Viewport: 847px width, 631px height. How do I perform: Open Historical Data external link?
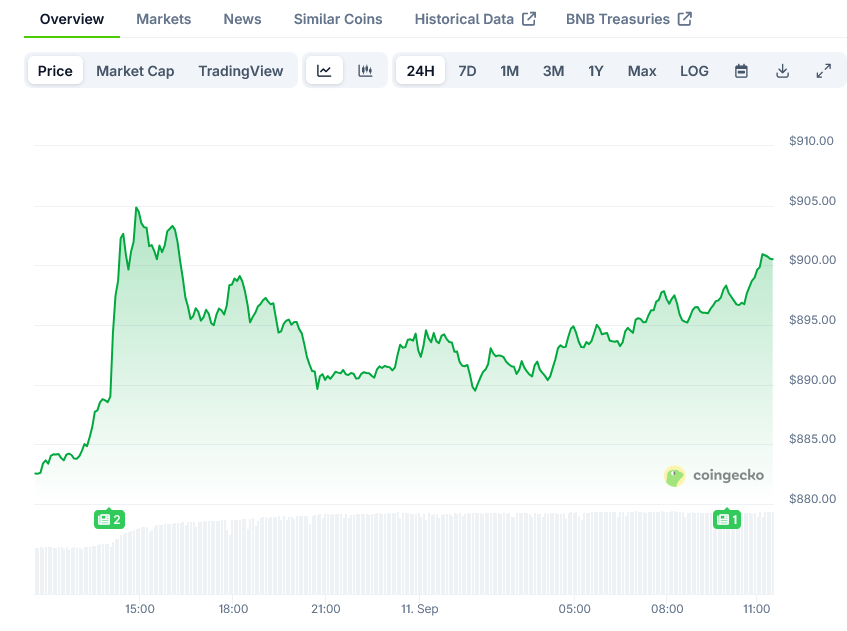pyautogui.click(x=475, y=19)
